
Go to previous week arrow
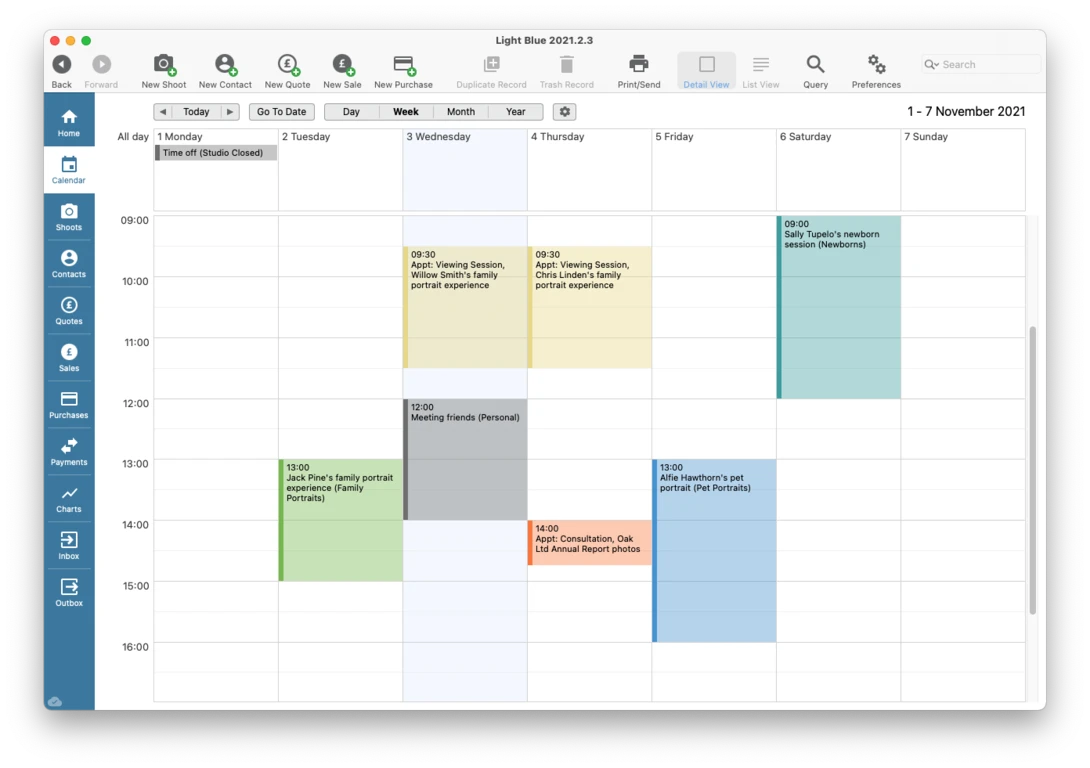coord(163,112)
